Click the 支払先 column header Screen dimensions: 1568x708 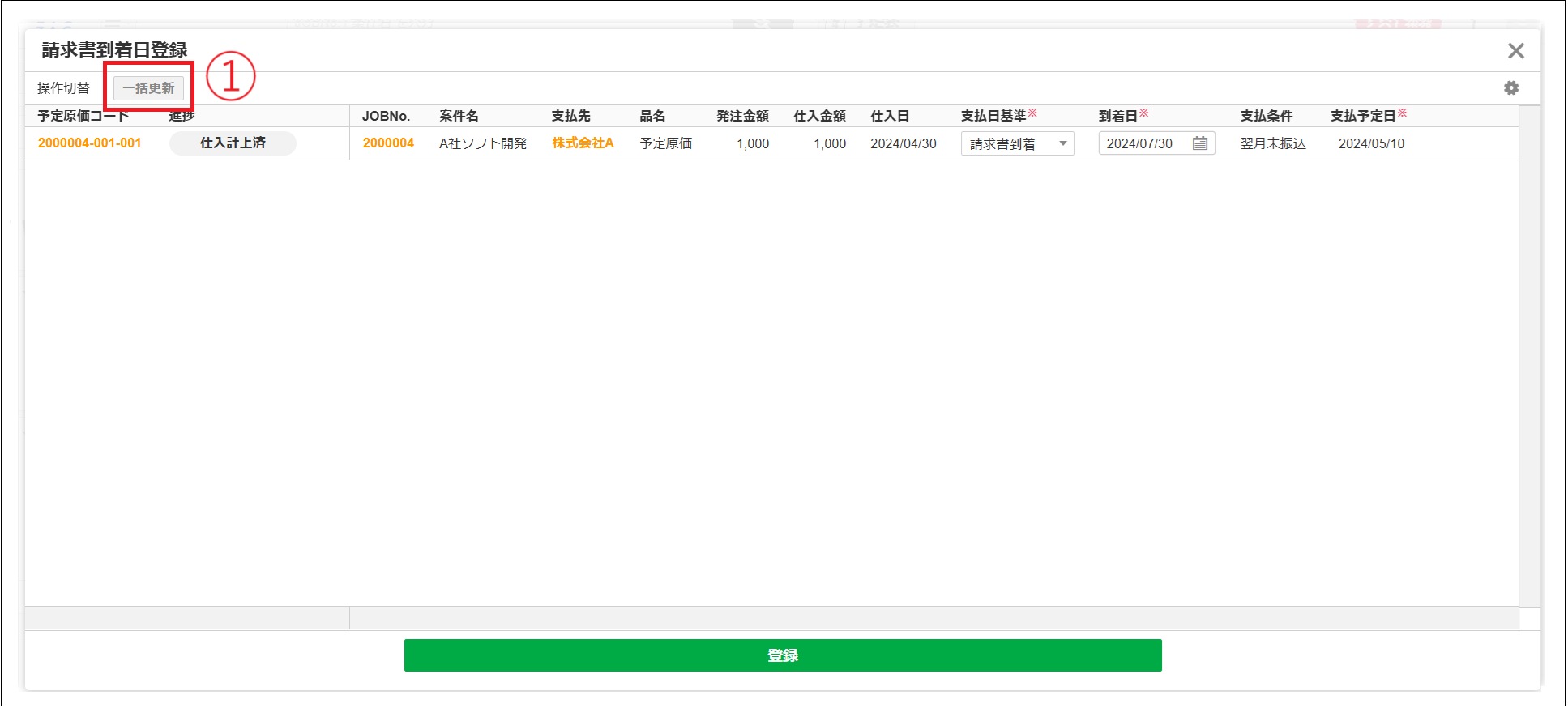(x=570, y=116)
